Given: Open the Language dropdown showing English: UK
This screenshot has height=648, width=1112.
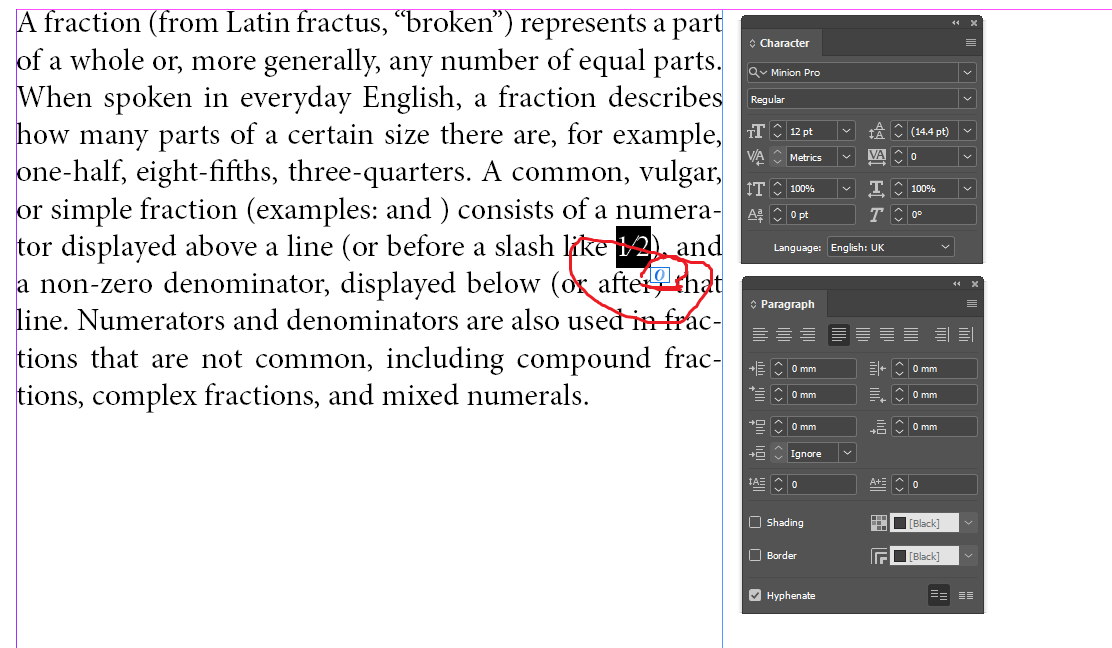Looking at the screenshot, I should click(890, 246).
